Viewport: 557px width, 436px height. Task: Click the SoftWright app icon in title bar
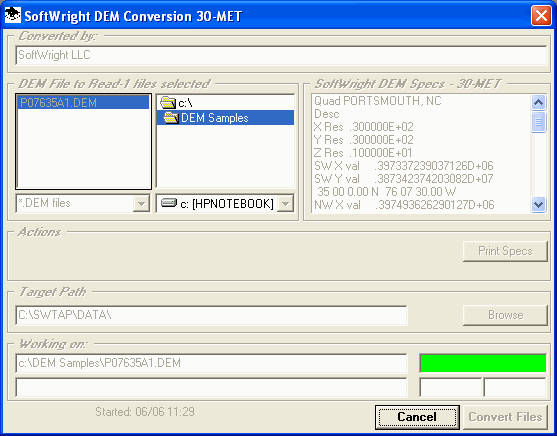[x=13, y=16]
